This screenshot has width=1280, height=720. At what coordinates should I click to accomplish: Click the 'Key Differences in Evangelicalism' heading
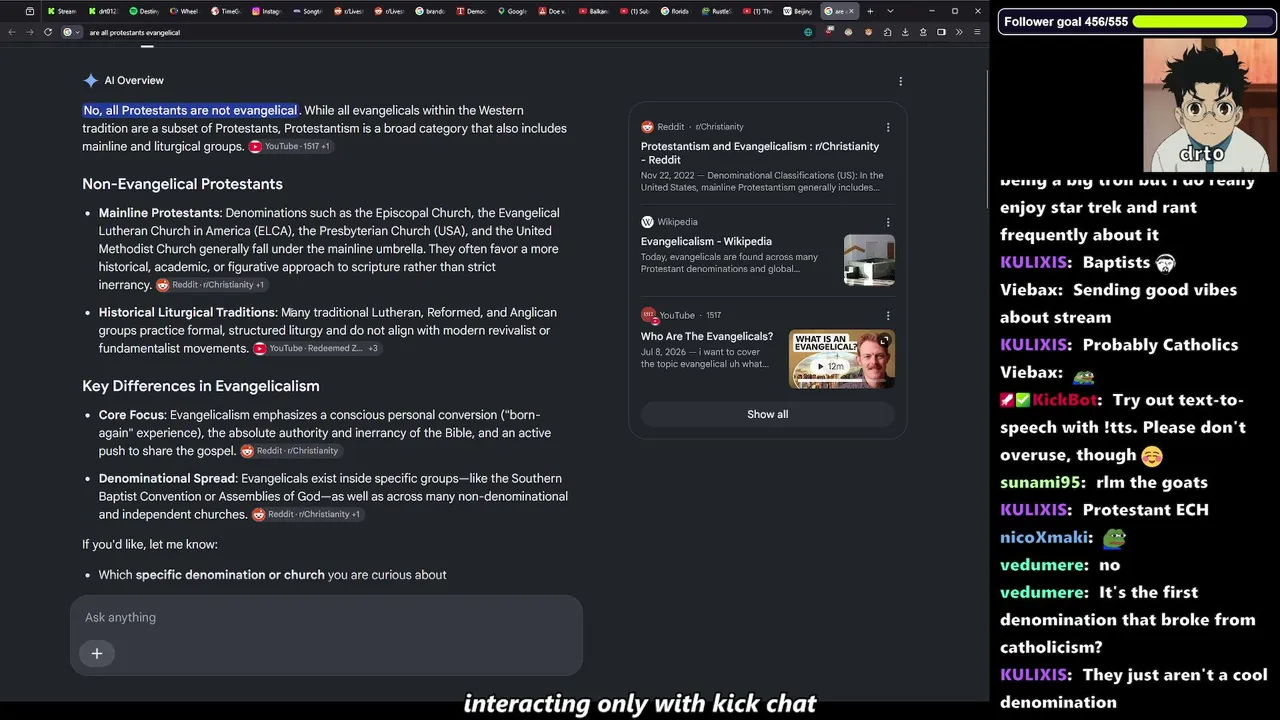(x=201, y=386)
